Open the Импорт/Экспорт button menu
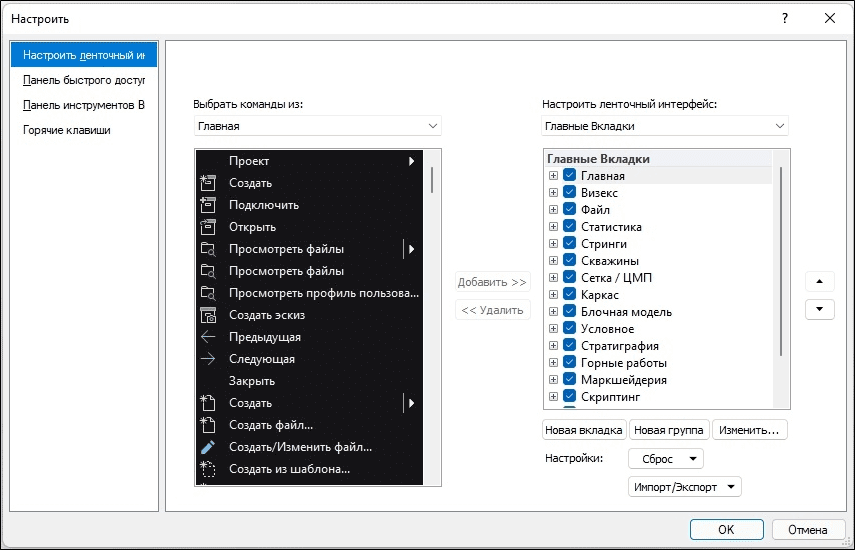Screen dimensions: 855x550 (x=684, y=487)
